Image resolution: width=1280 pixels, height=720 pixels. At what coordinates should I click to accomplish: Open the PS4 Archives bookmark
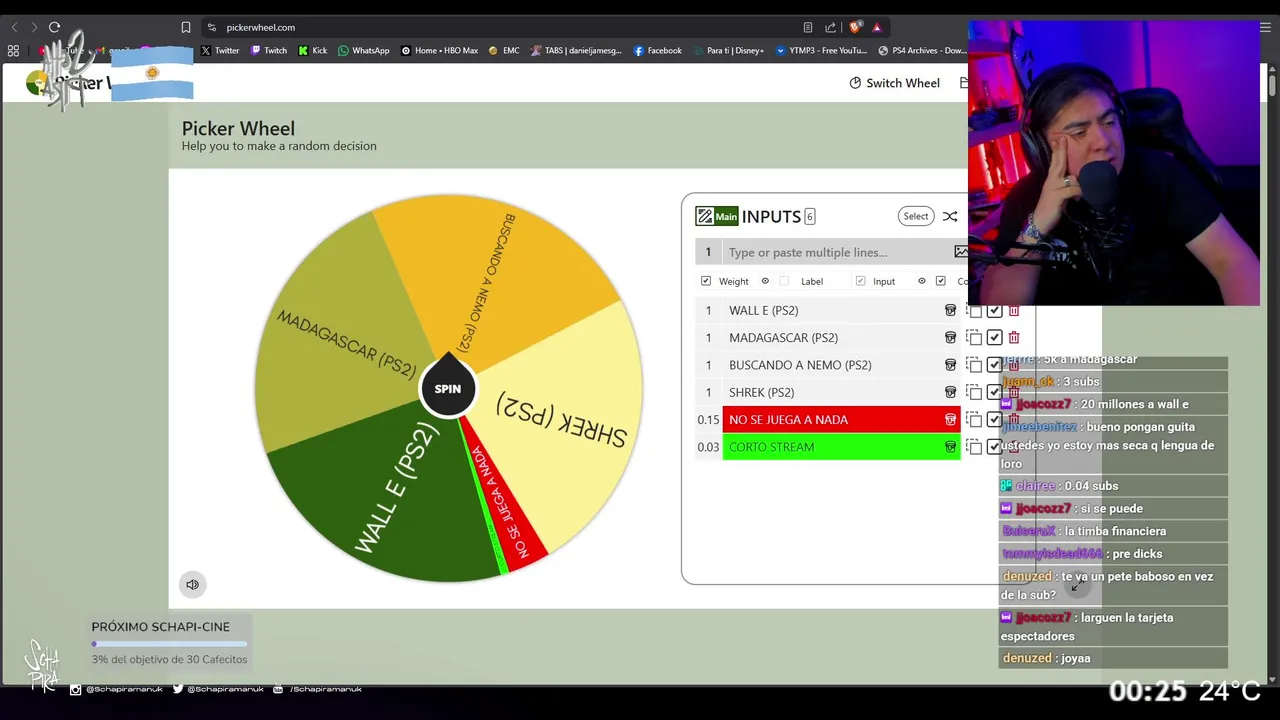pos(922,50)
